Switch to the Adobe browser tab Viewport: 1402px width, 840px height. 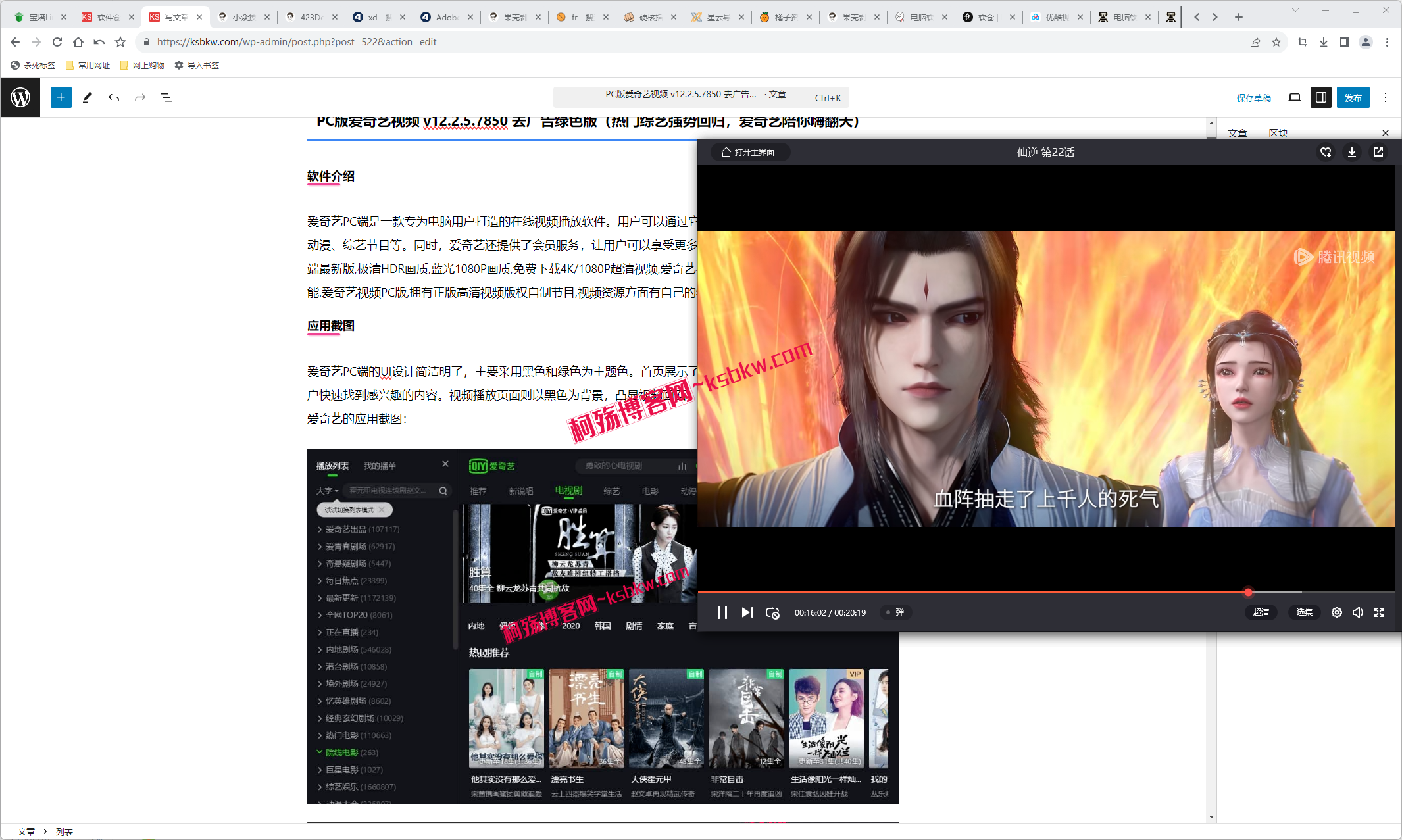446,17
